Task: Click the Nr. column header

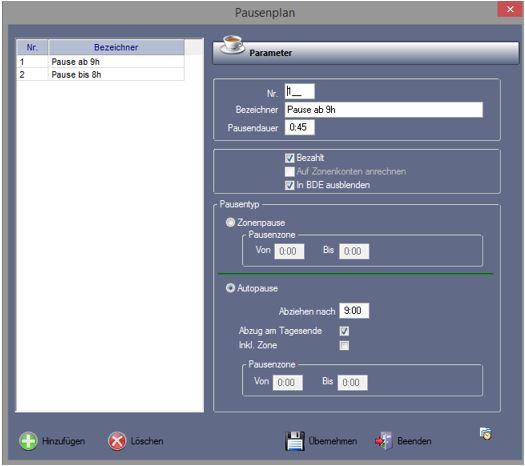Action: click(x=32, y=47)
